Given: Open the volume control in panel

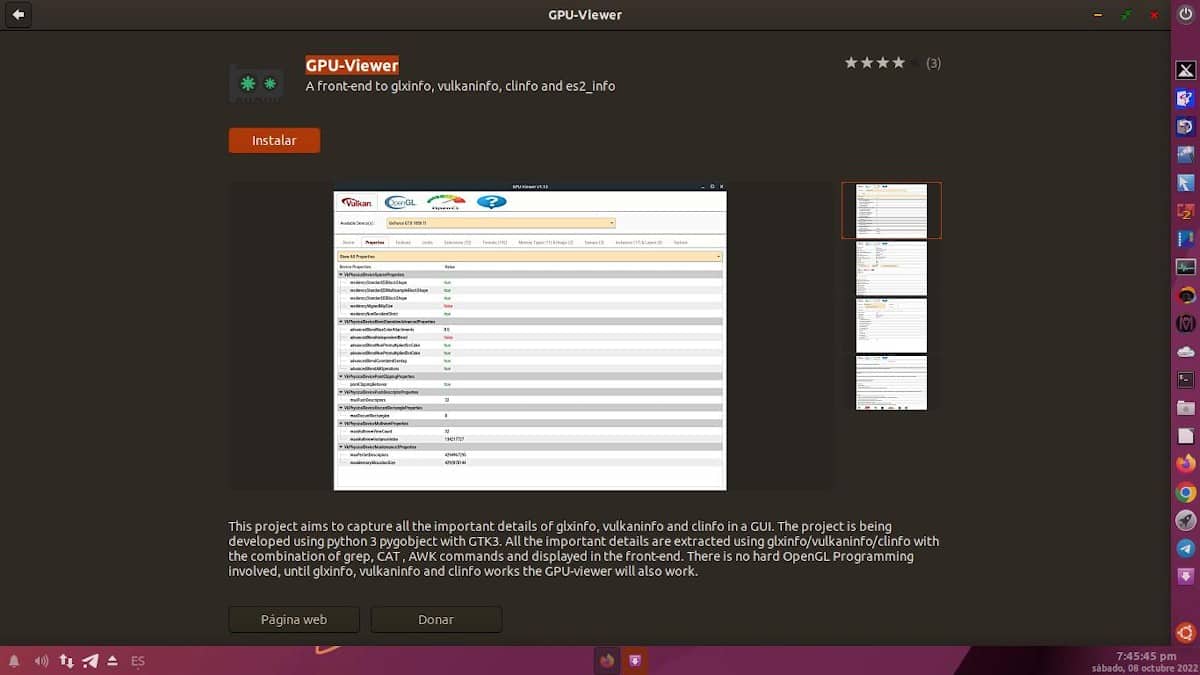Looking at the screenshot, I should tap(41, 661).
